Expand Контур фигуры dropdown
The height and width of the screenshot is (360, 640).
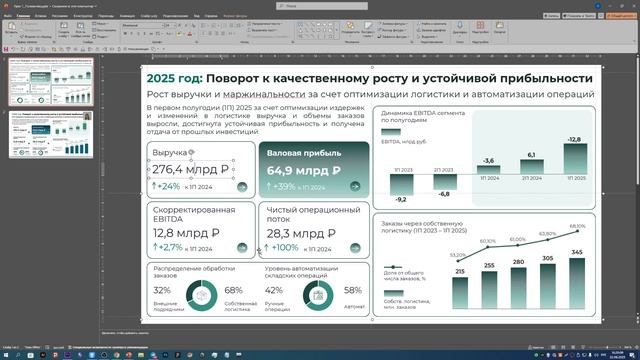pyautogui.click(x=391, y=30)
